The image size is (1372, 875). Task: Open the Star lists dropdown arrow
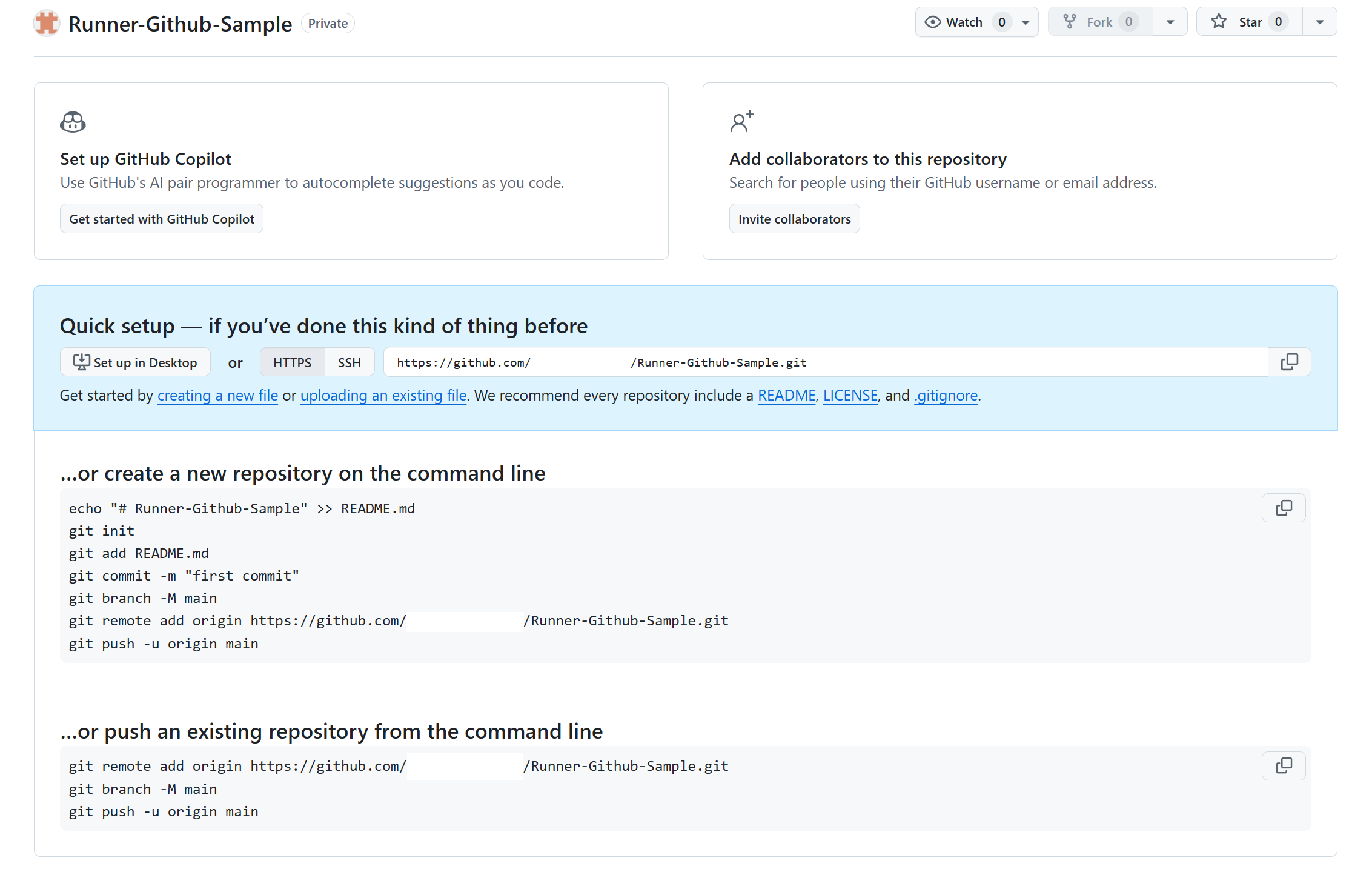coord(1319,22)
